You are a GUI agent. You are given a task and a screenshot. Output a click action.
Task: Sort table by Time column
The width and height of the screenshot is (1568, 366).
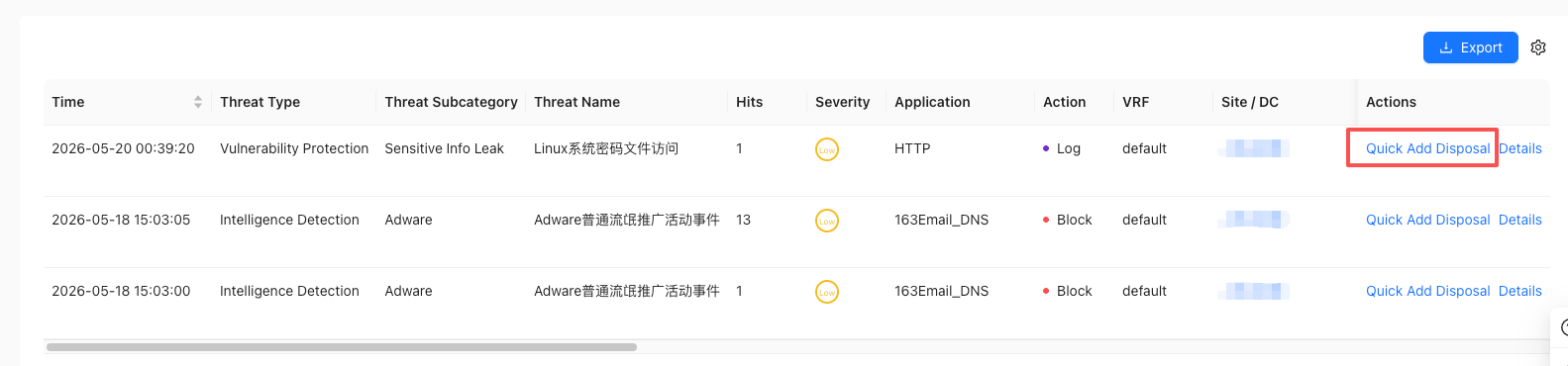coord(198,102)
